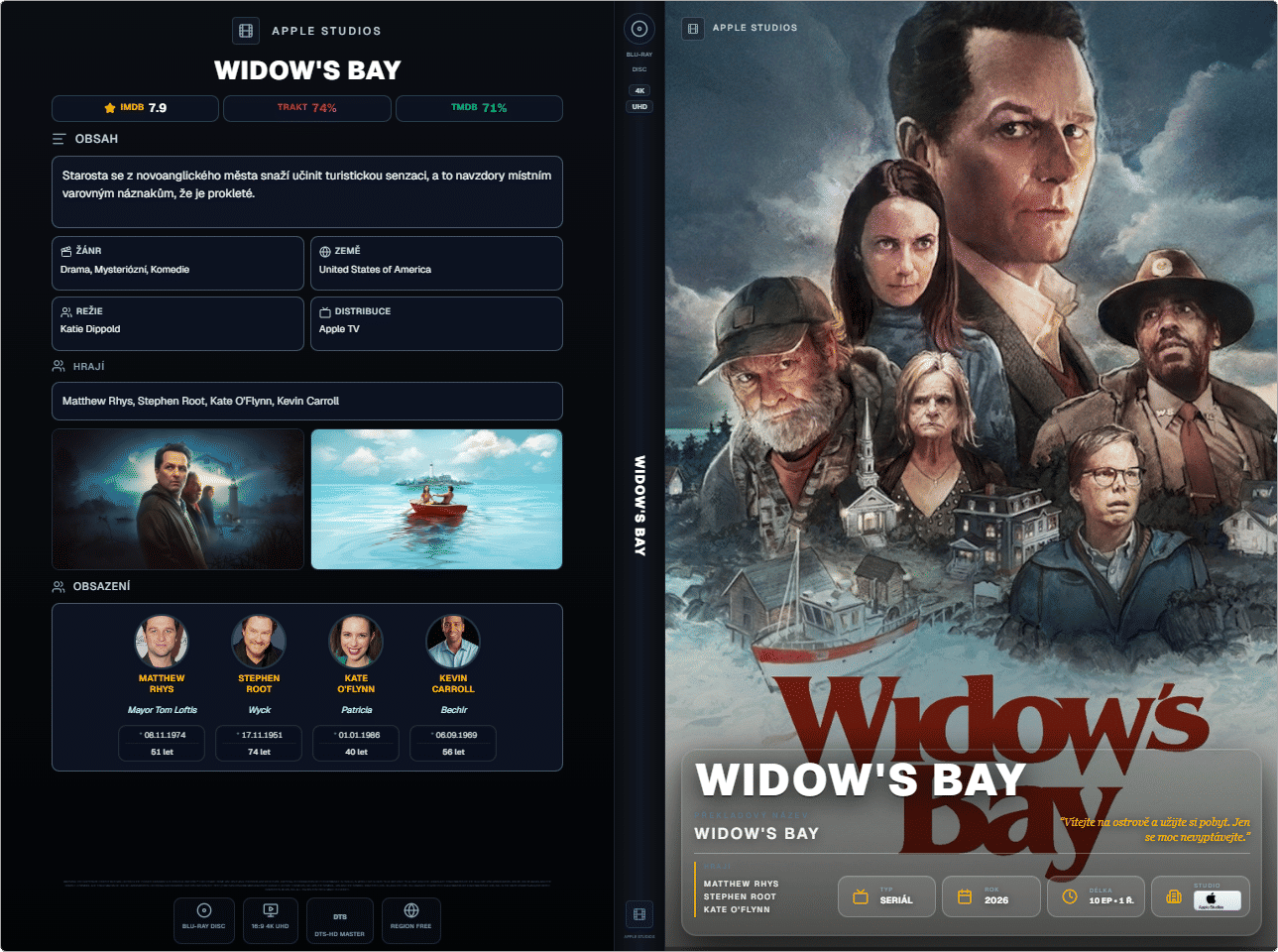The height and width of the screenshot is (952, 1278).
Task: Click the list icon beside OBSAH heading
Action: click(x=59, y=139)
